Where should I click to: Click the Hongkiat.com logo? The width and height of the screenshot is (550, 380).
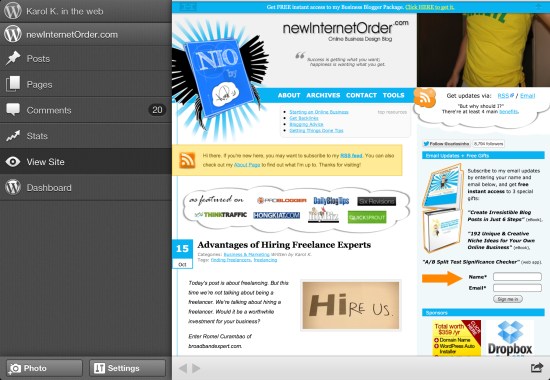tap(276, 215)
